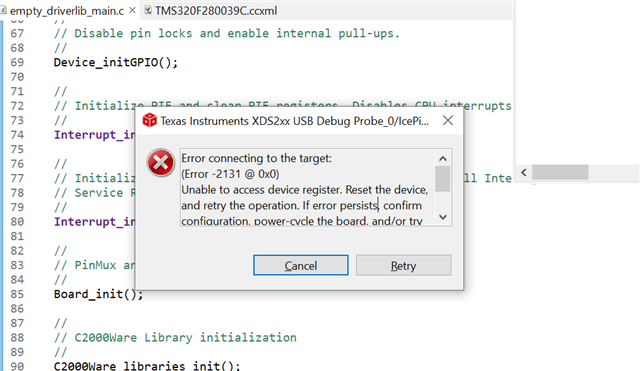Click Retry to reconnect to target

[x=404, y=265]
